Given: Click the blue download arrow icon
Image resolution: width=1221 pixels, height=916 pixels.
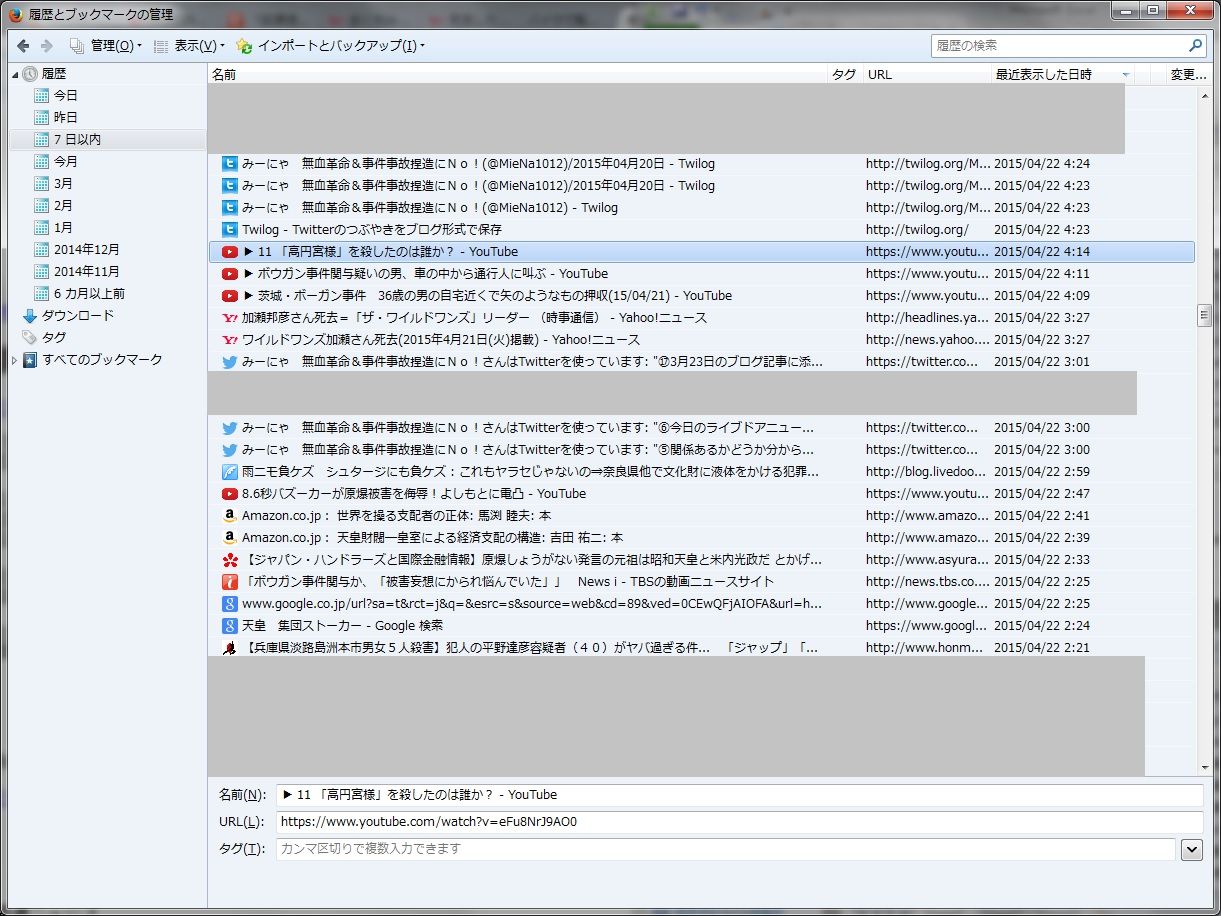Looking at the screenshot, I should pyautogui.click(x=30, y=316).
